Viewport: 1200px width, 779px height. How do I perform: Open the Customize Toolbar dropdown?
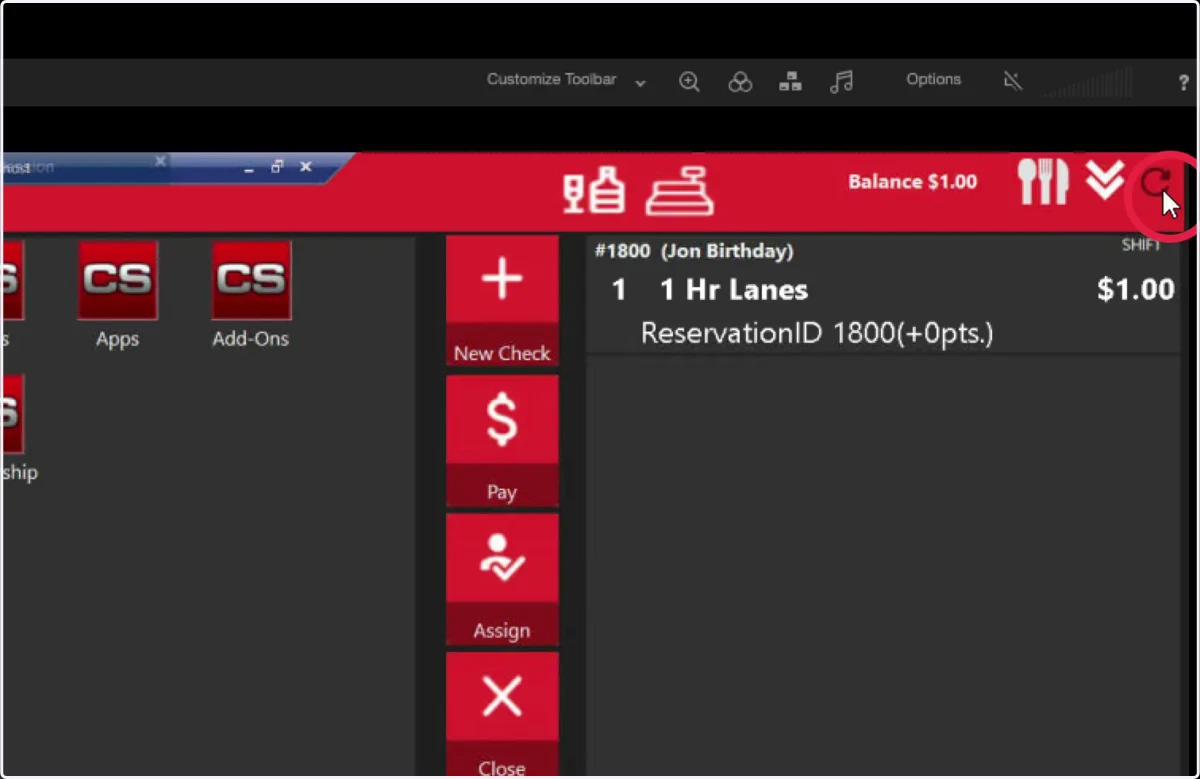566,80
